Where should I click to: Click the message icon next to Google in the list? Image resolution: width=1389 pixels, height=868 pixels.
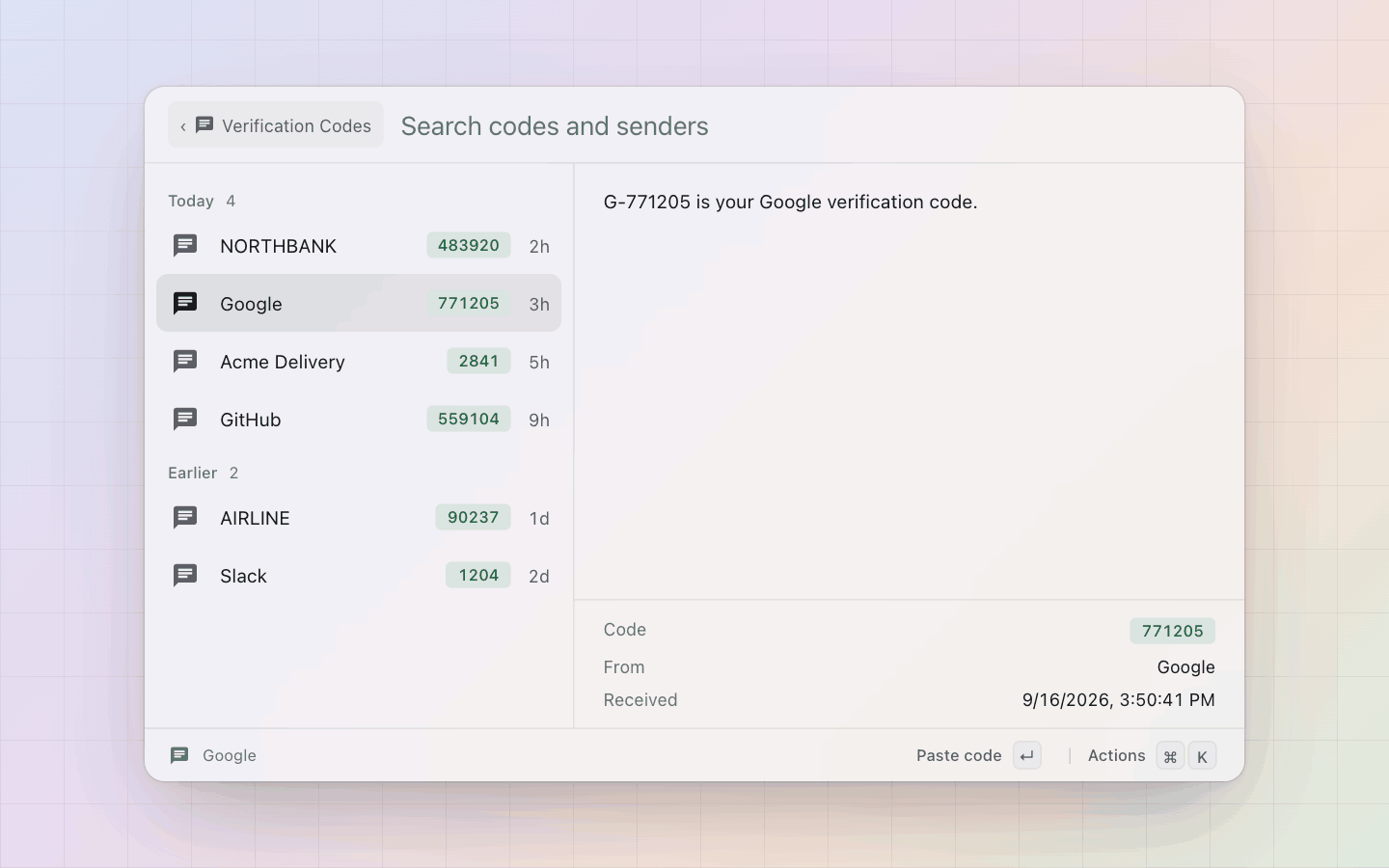tap(185, 304)
